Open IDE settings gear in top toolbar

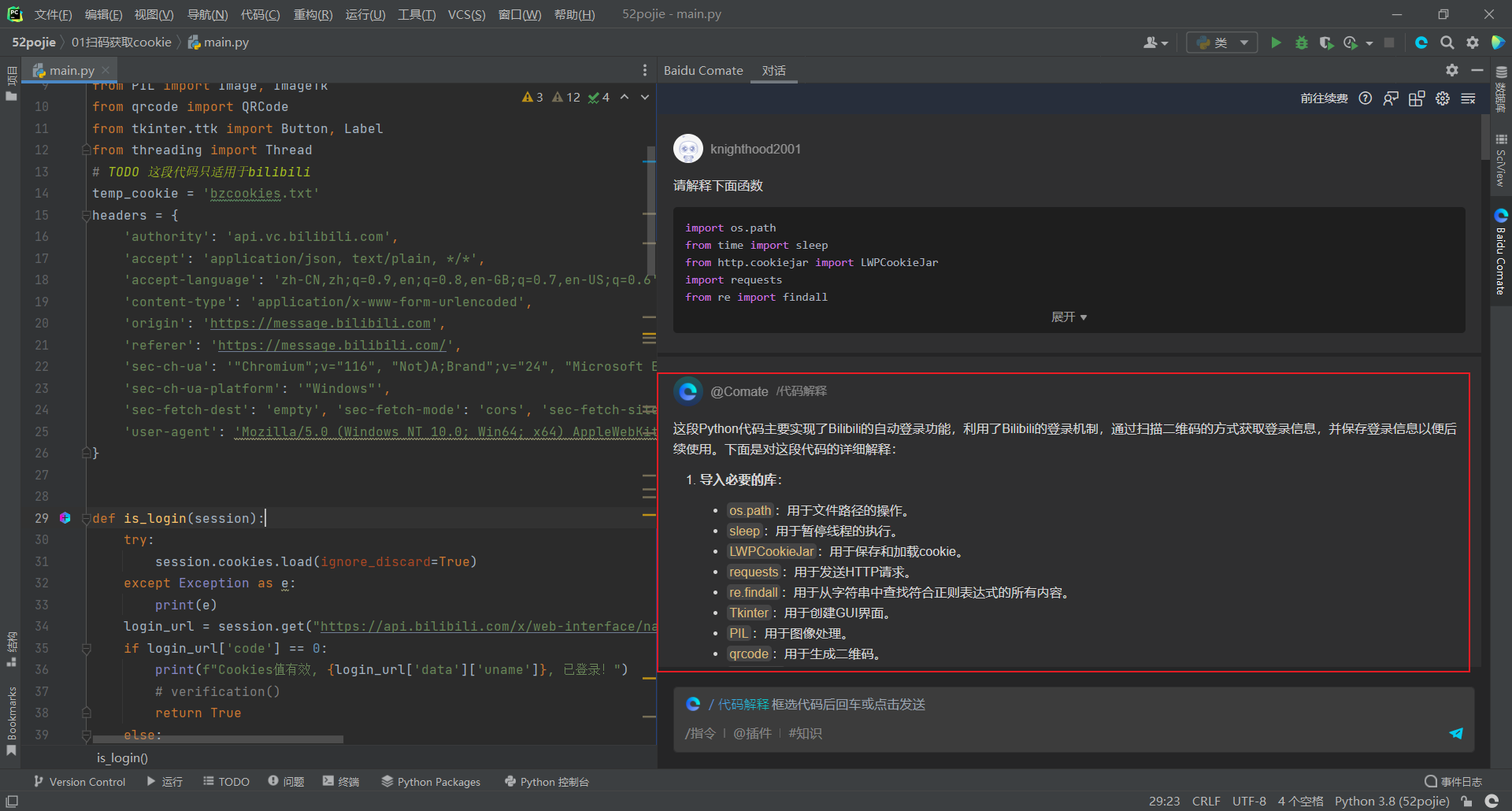tap(1473, 43)
